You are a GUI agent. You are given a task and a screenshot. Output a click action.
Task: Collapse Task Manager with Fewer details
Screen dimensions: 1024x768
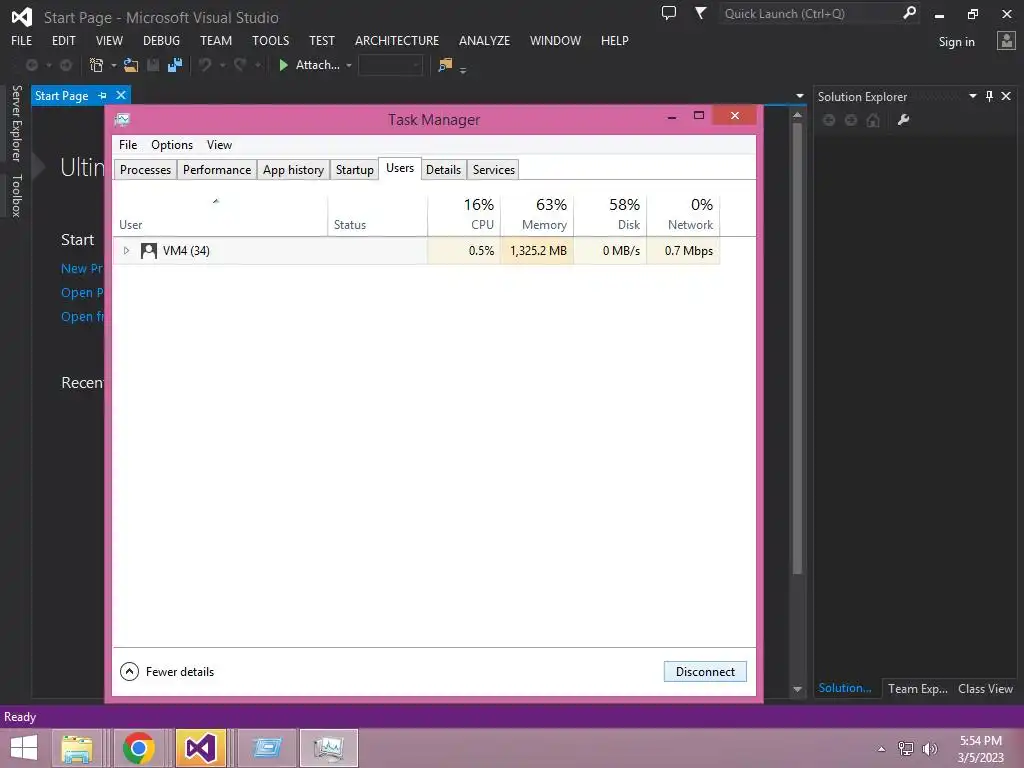pos(167,671)
